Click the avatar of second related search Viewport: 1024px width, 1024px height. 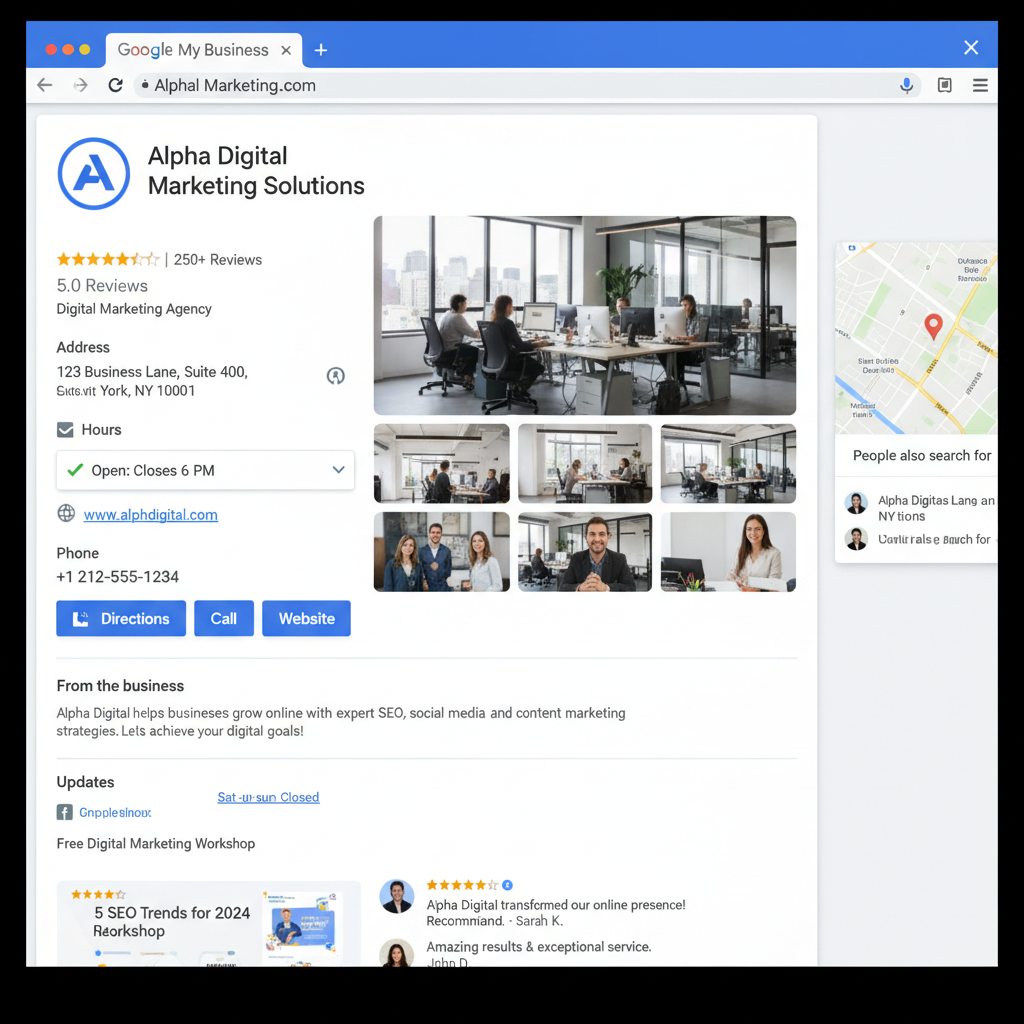856,539
